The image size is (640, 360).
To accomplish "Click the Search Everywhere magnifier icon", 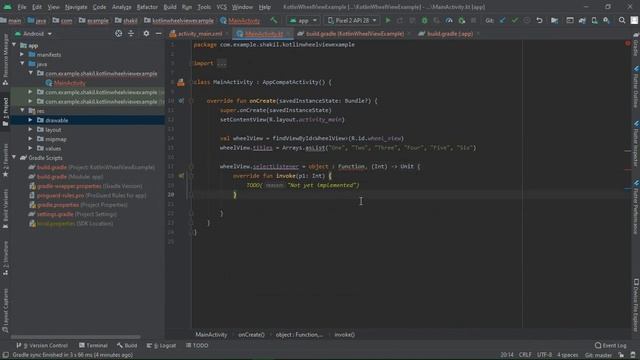I will 622,20.
